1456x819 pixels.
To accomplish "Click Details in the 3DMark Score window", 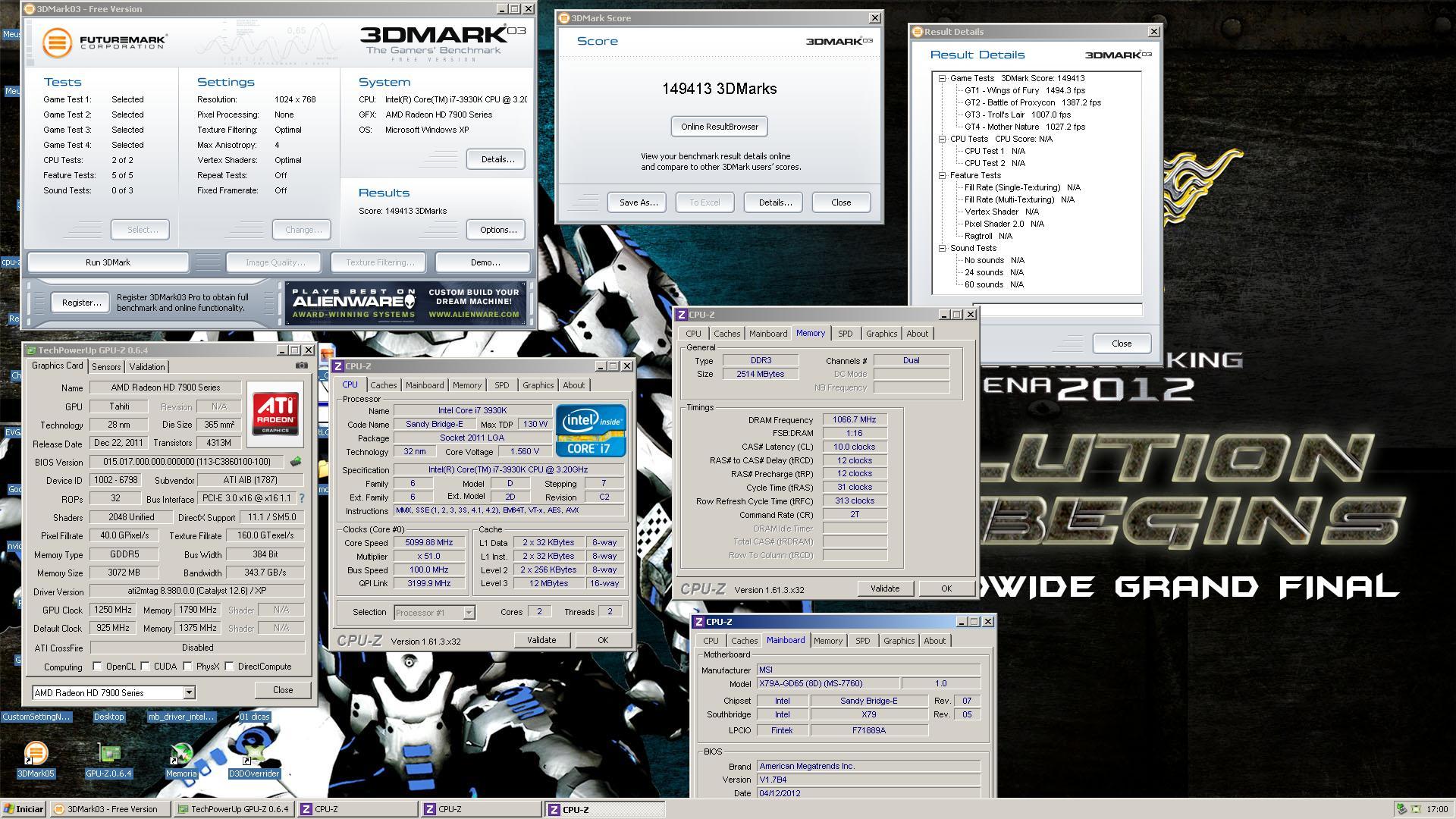I will (x=774, y=202).
